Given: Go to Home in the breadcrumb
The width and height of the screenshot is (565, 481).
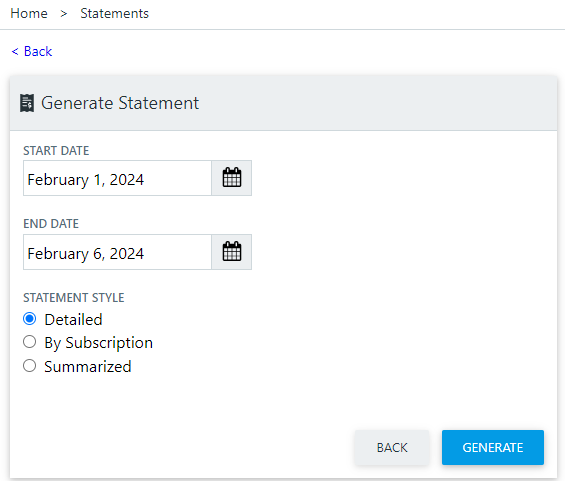Looking at the screenshot, I should tap(29, 13).
